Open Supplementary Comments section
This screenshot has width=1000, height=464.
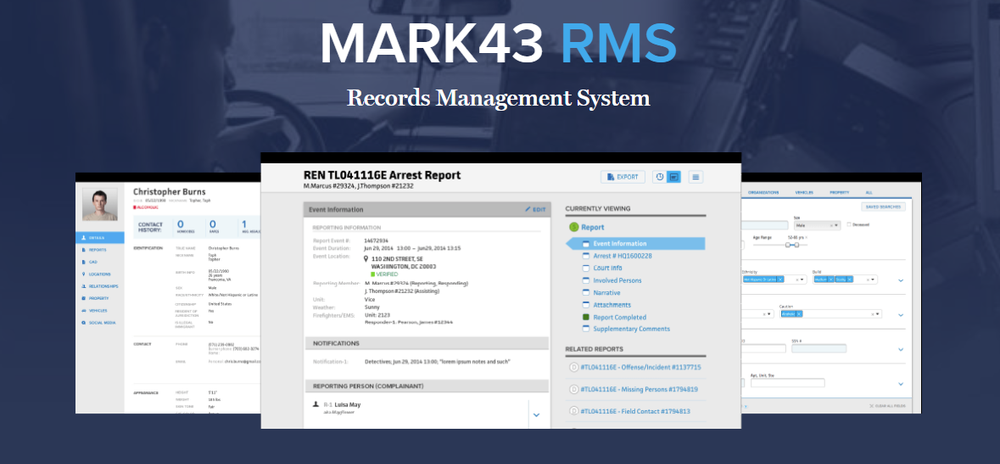pos(631,329)
